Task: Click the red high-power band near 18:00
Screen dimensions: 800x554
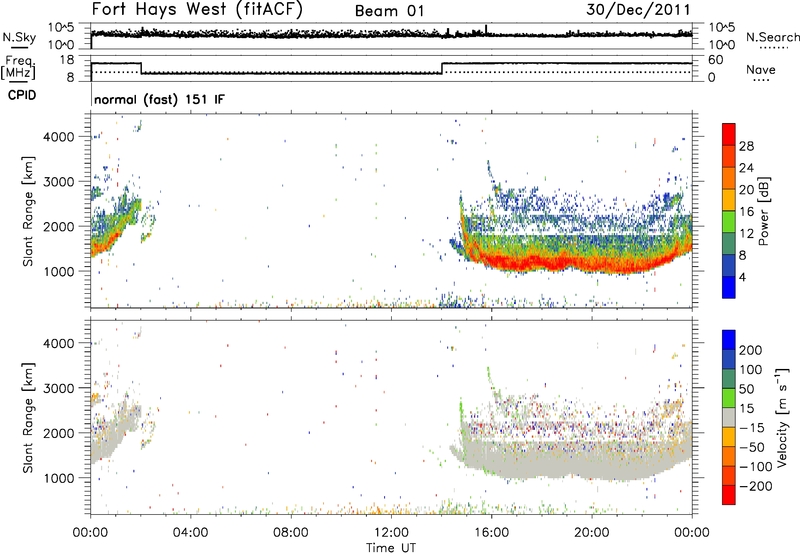Action: point(542,262)
